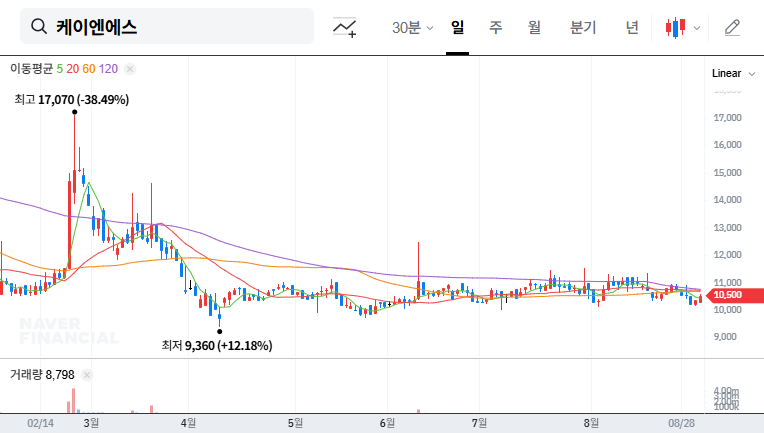Expand the chart type chevron arrow
This screenshot has height=433, width=764.
(x=697, y=27)
